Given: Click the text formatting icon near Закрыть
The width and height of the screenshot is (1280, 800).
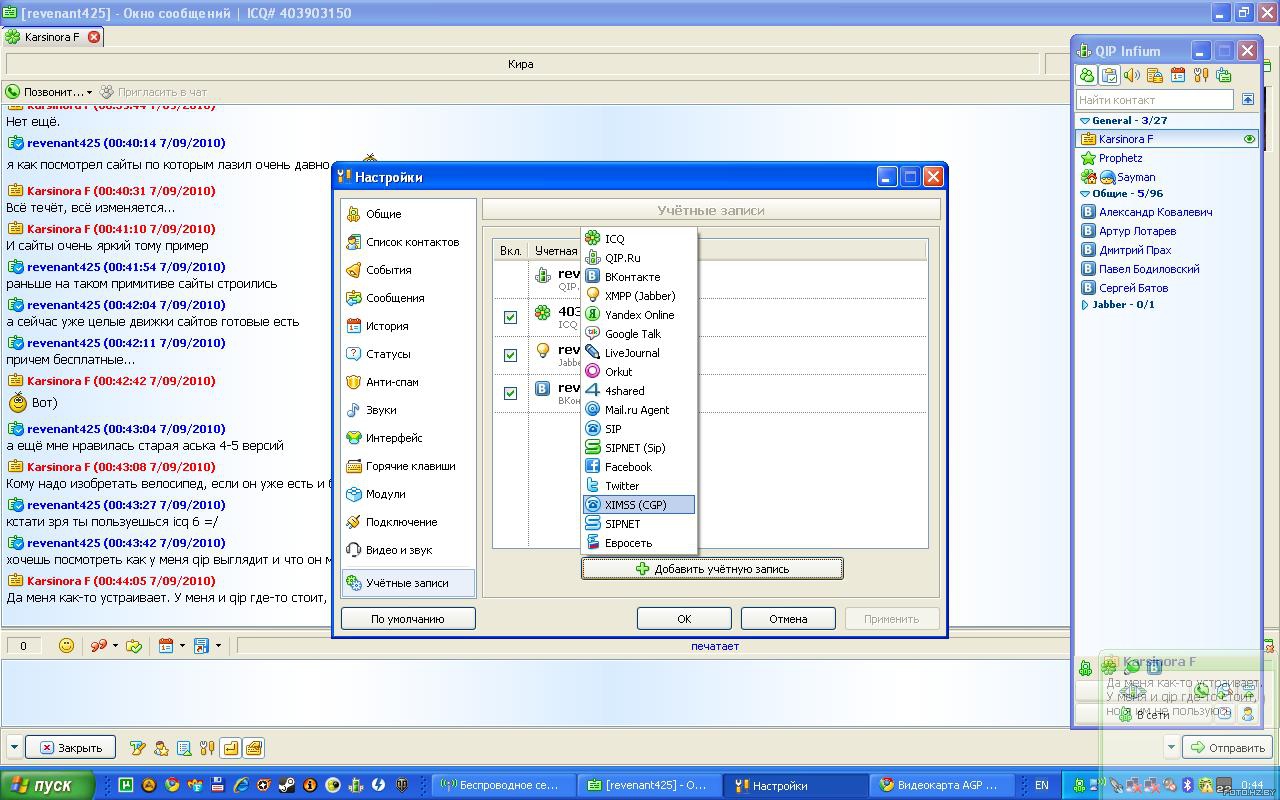Looking at the screenshot, I should point(138,747).
